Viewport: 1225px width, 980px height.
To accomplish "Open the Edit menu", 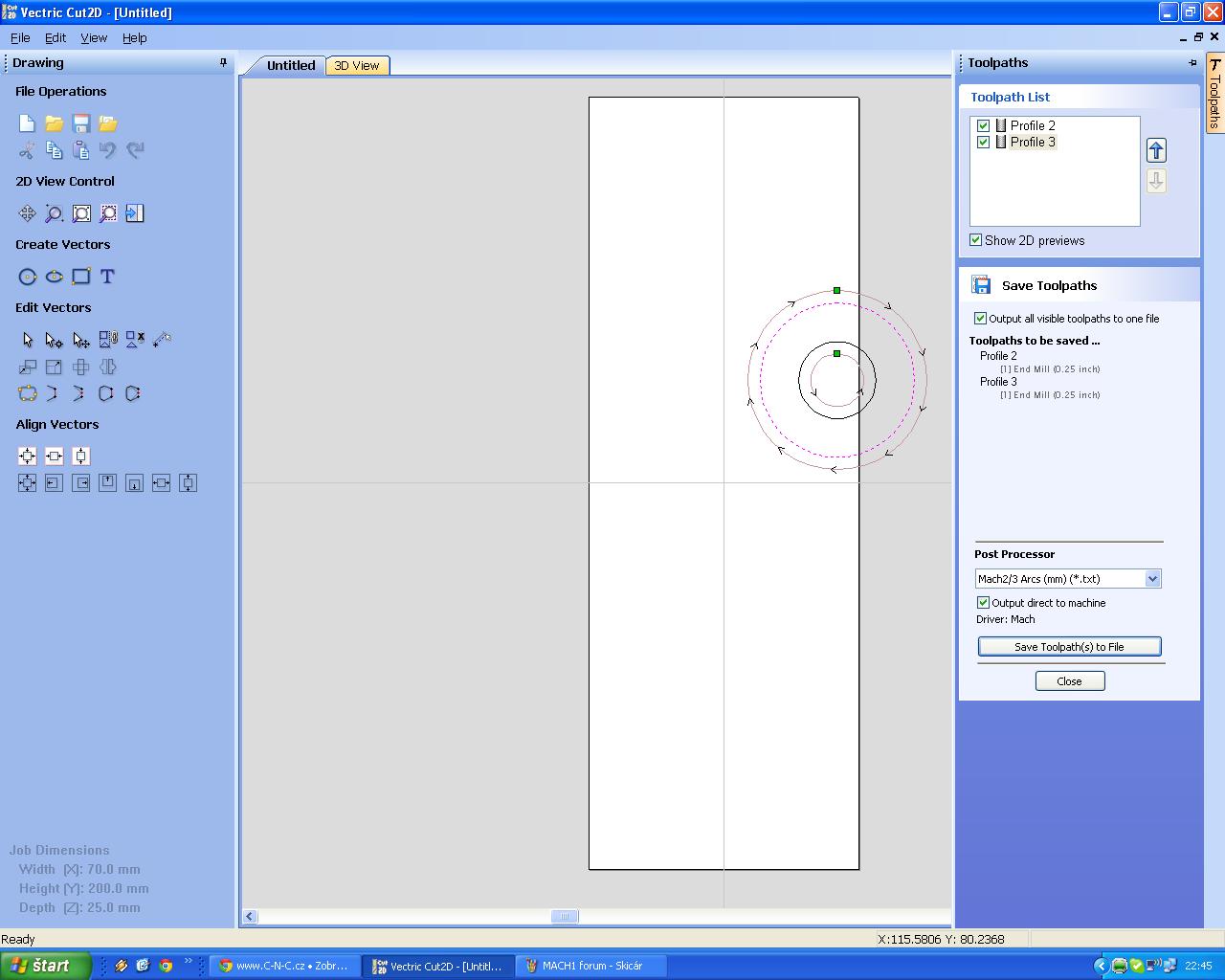I will coord(56,37).
